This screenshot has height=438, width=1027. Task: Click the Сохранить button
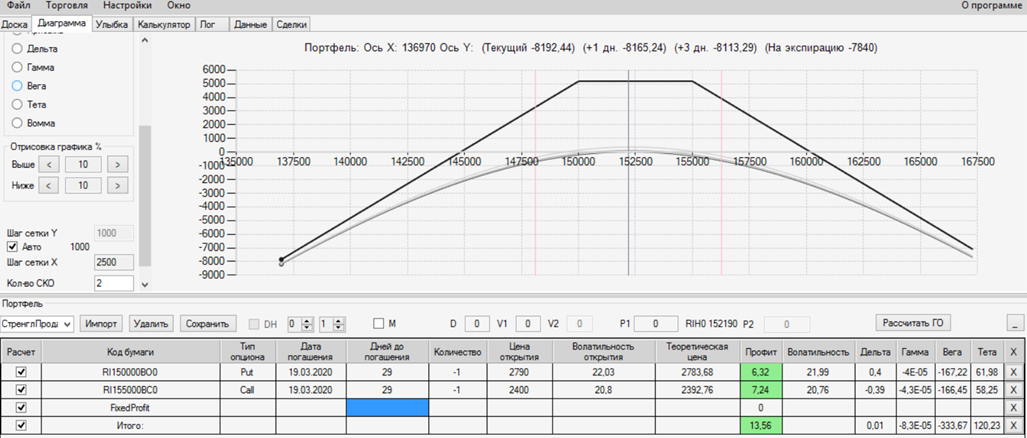207,323
